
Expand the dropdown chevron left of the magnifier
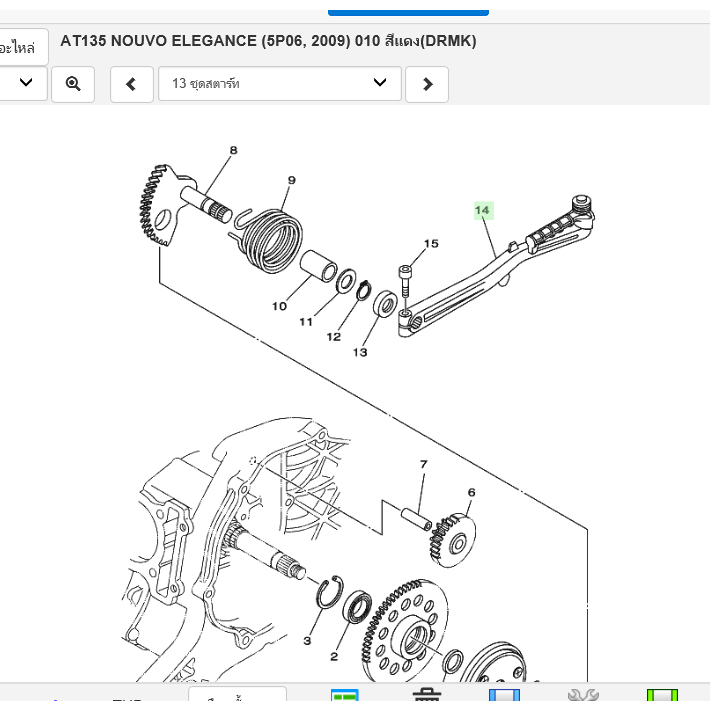pyautogui.click(x=25, y=83)
